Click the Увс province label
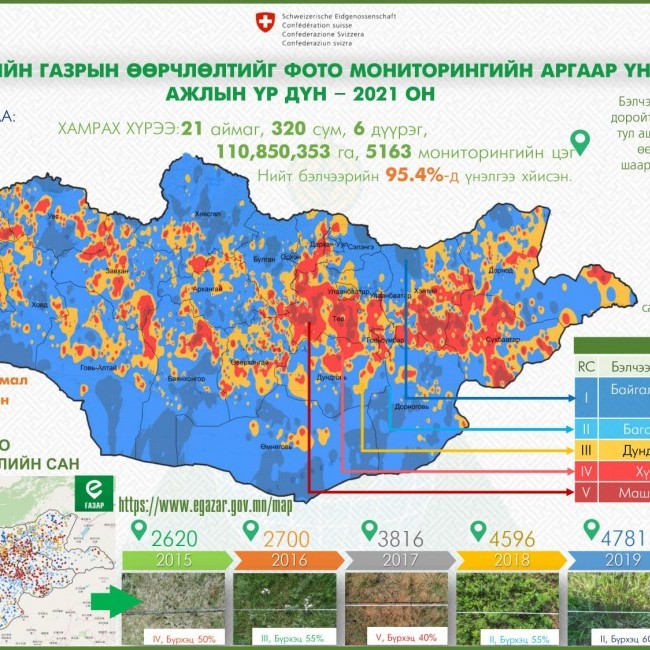Viewport: 650px width, 650px height. 53,216
